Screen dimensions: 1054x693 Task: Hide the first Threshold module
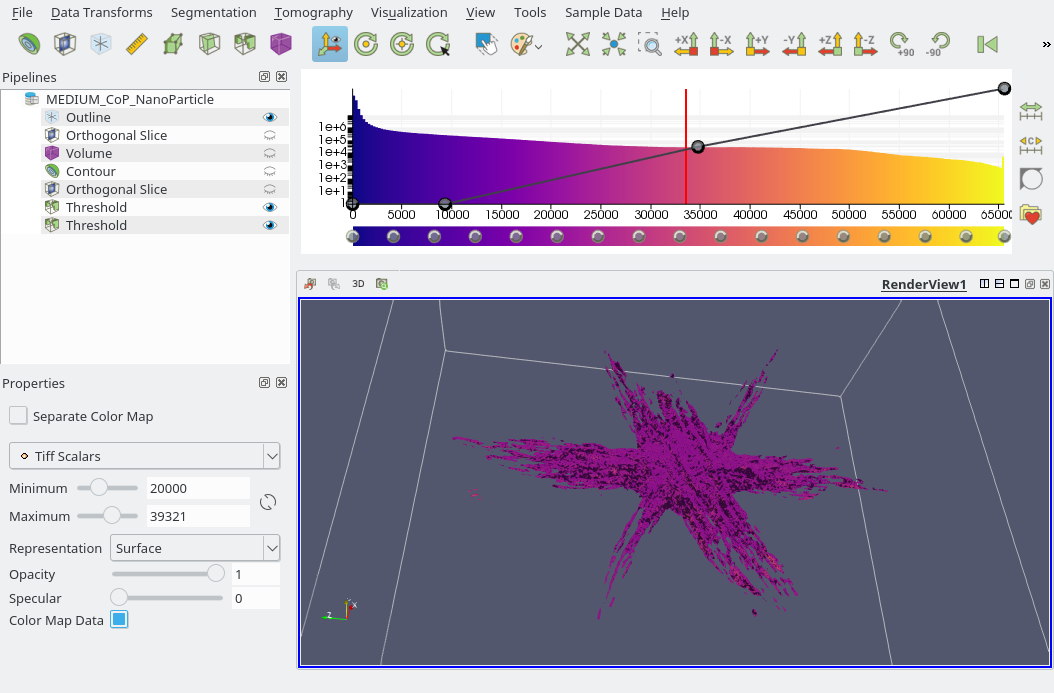[x=270, y=207]
